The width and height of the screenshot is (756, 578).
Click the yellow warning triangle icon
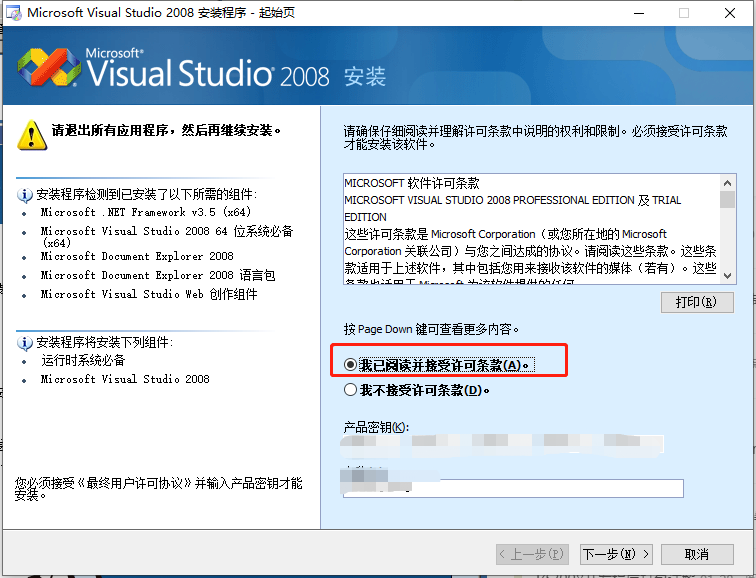(31, 132)
